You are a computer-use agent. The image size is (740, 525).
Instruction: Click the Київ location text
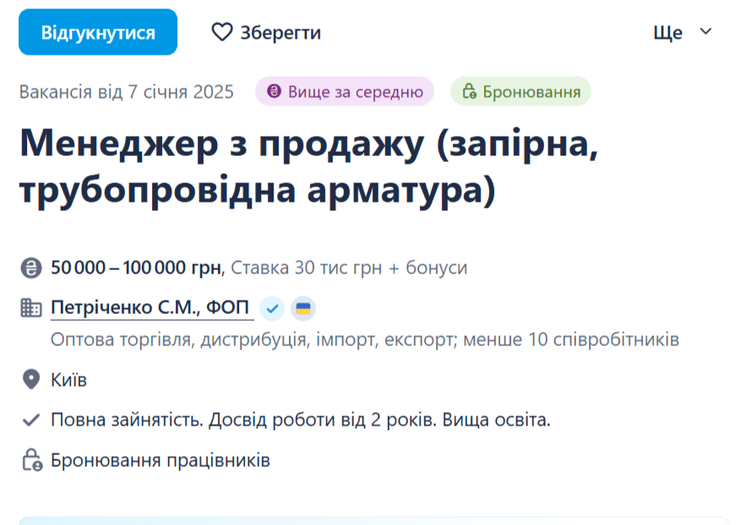click(69, 380)
